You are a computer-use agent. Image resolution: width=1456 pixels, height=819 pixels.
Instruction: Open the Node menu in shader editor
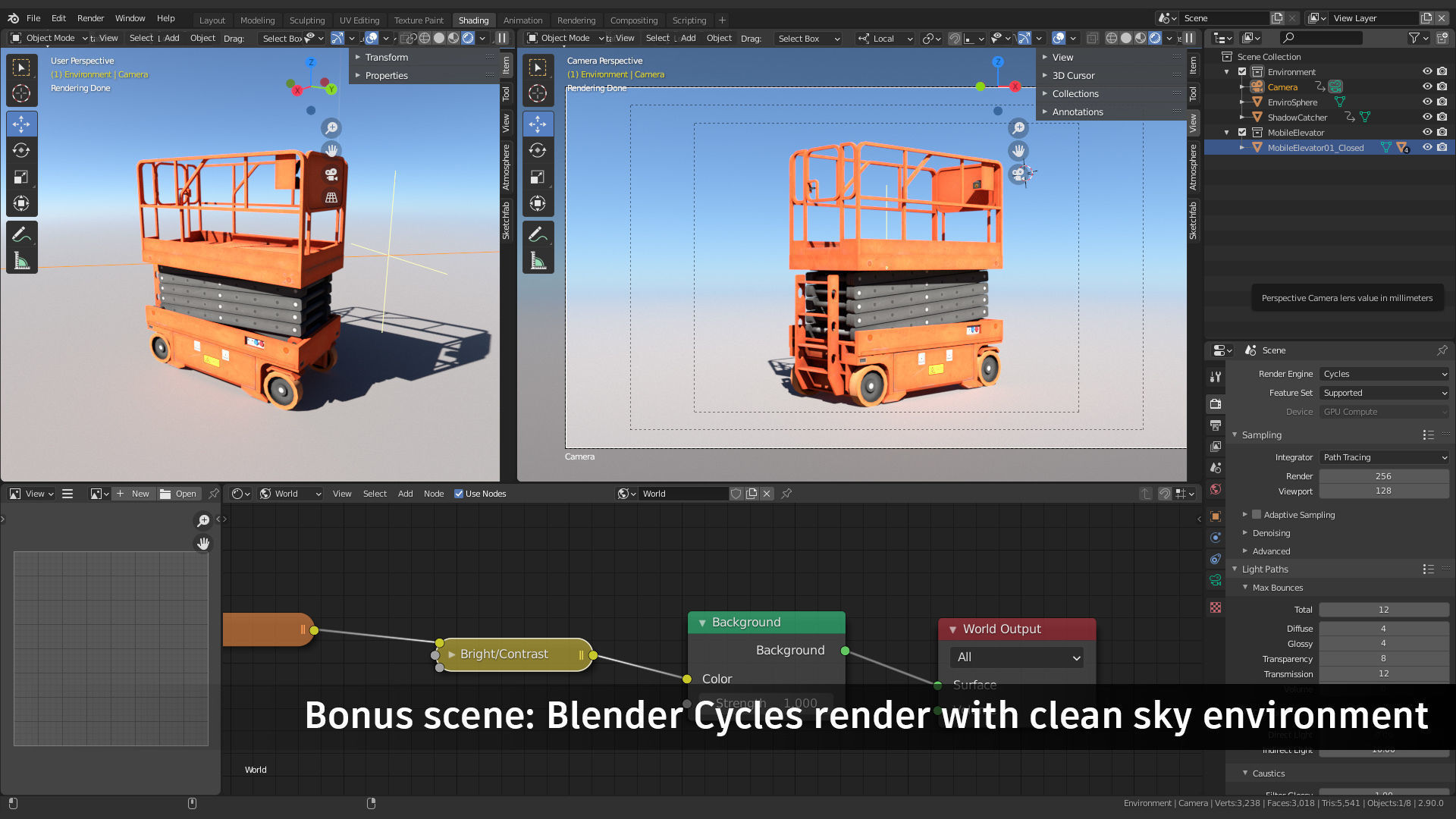coord(434,494)
